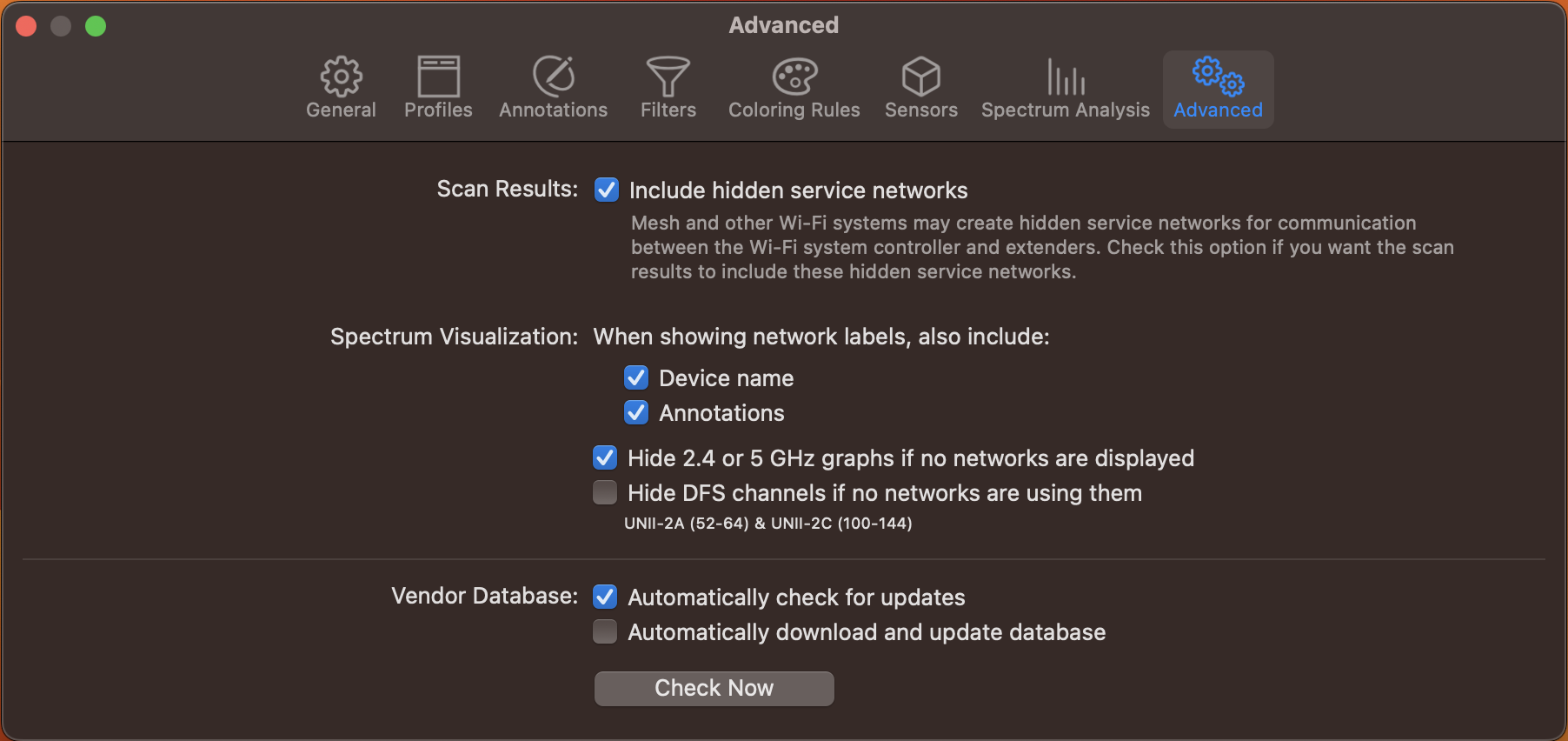1568x741 pixels.
Task: Select the Advanced double-gear icon
Action: click(1219, 77)
